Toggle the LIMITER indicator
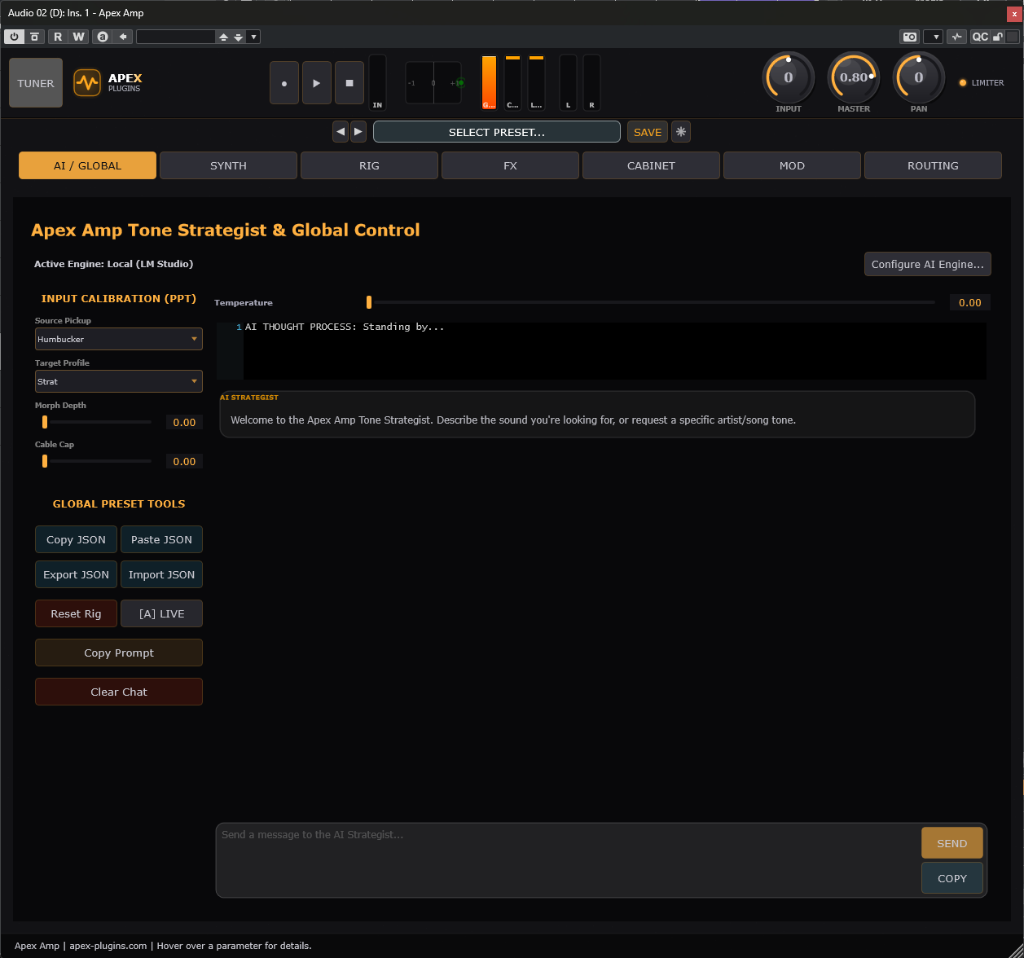 point(981,83)
